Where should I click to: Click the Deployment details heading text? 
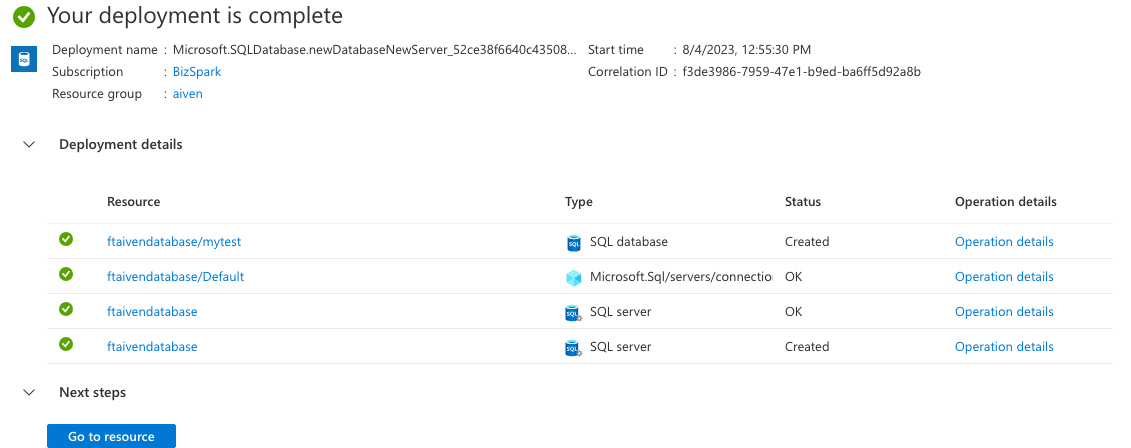120,144
